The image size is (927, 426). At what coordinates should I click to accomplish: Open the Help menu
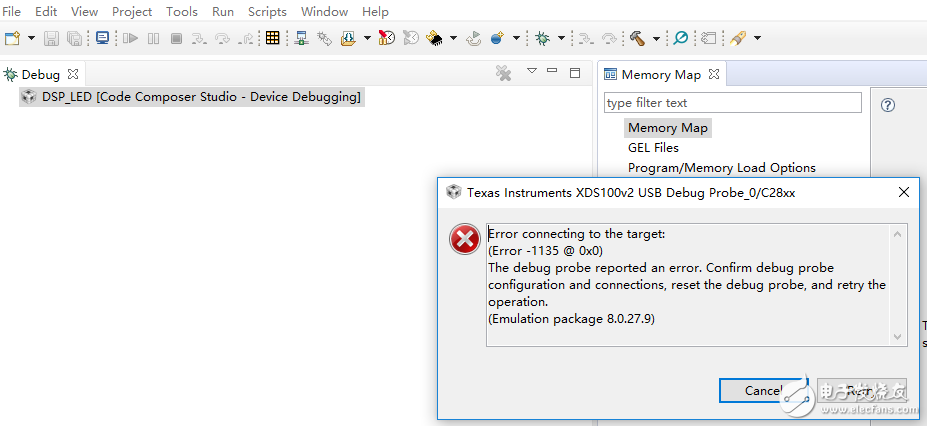click(375, 11)
